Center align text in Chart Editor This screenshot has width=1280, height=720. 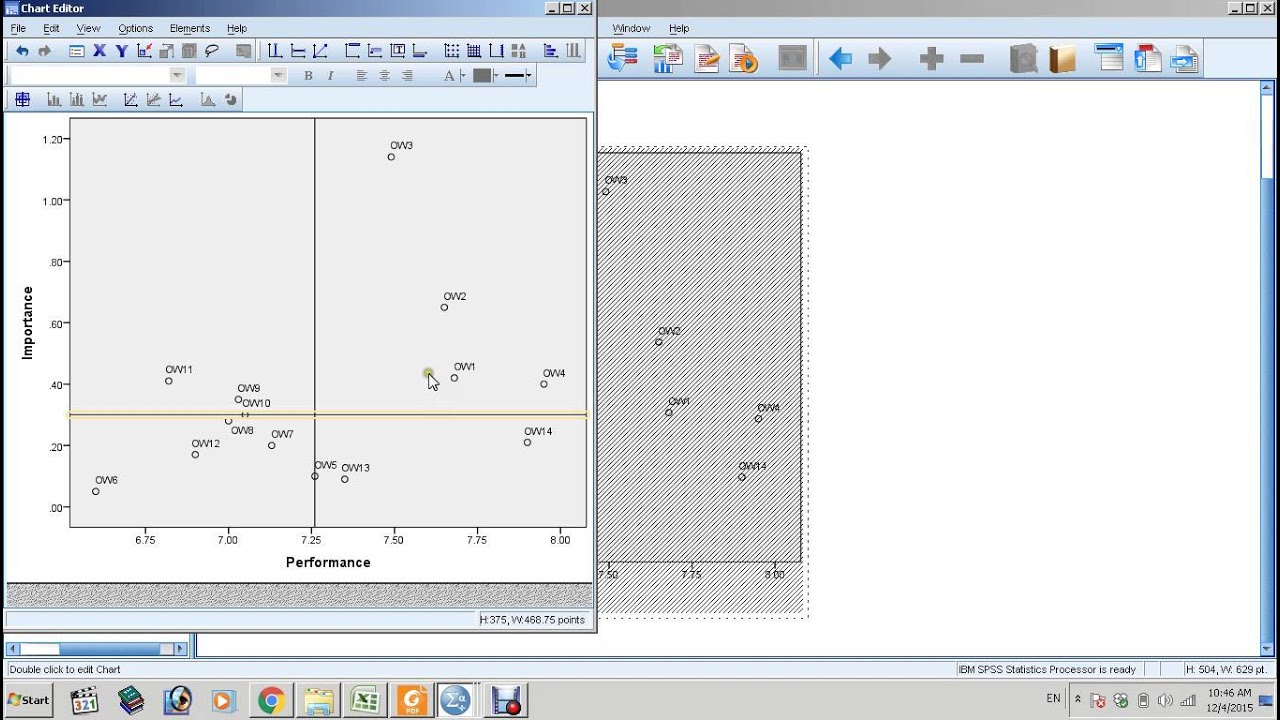tap(384, 75)
